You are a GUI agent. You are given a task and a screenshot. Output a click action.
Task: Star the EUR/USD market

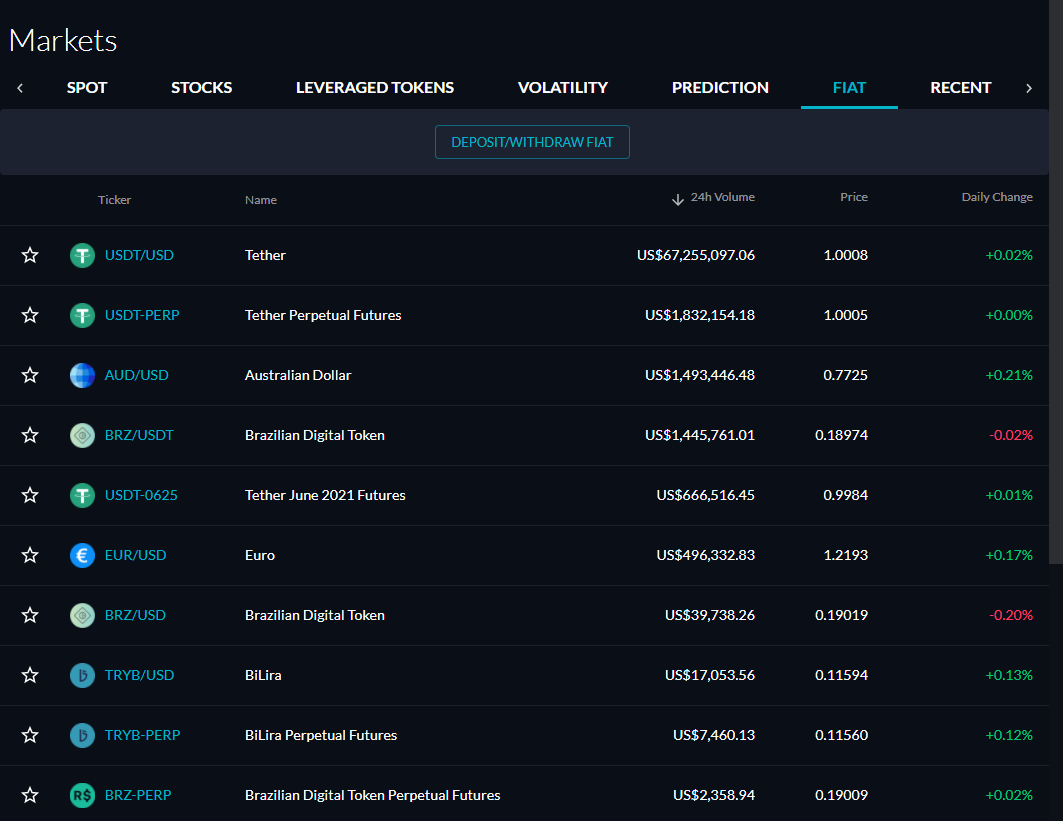30,555
